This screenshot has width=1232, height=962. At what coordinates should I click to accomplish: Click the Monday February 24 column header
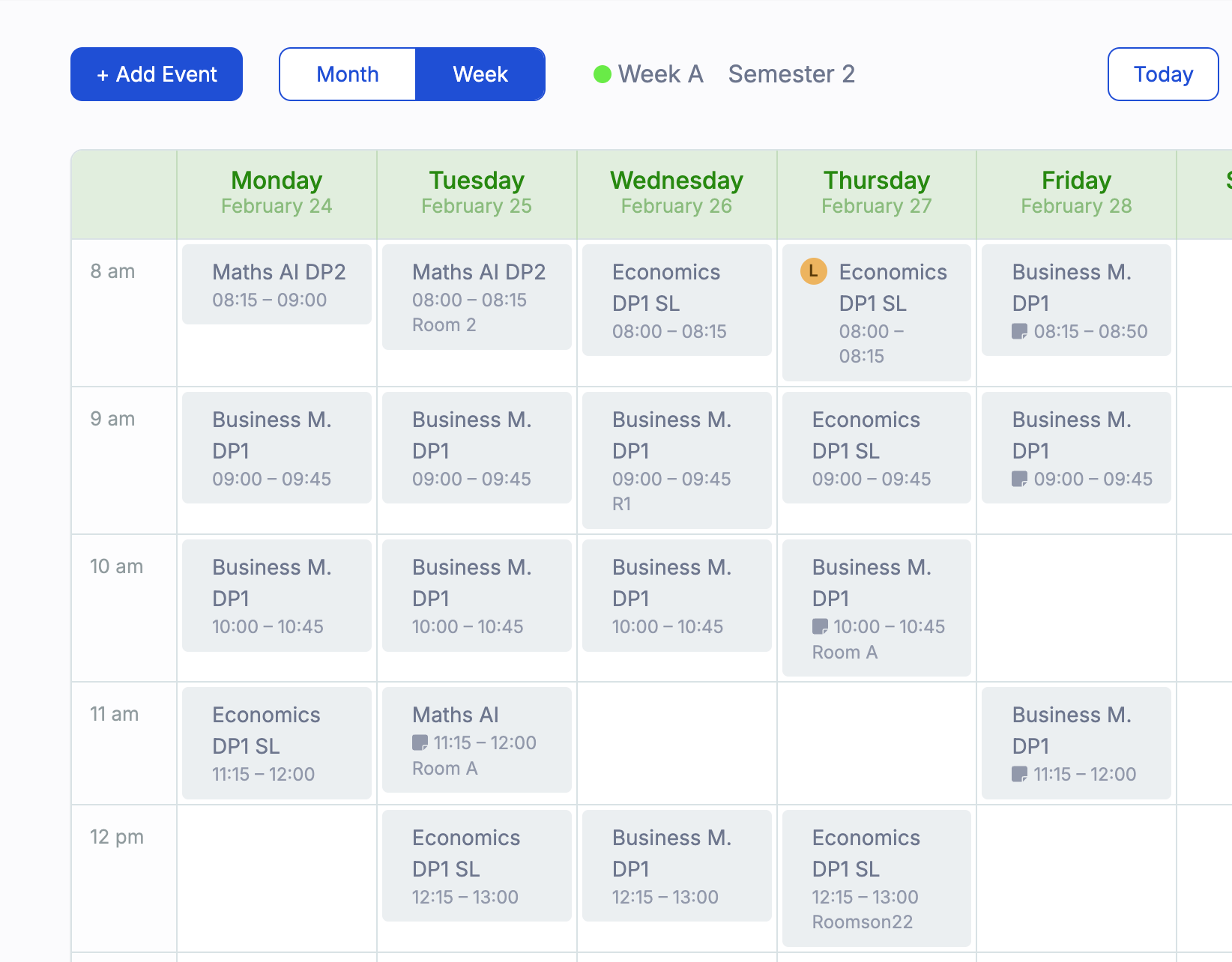[276, 192]
